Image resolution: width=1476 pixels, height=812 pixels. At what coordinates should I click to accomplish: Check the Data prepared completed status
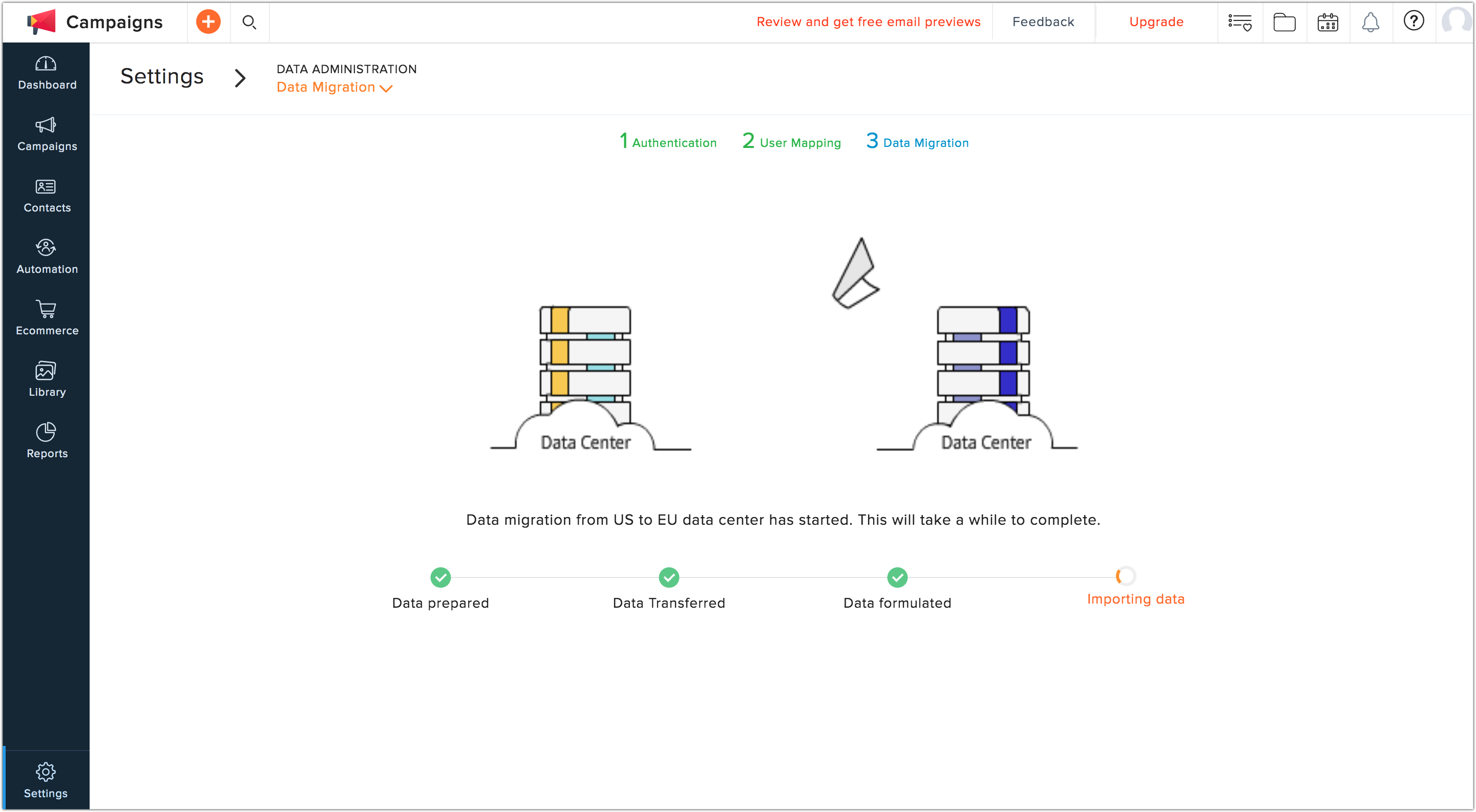[x=440, y=577]
